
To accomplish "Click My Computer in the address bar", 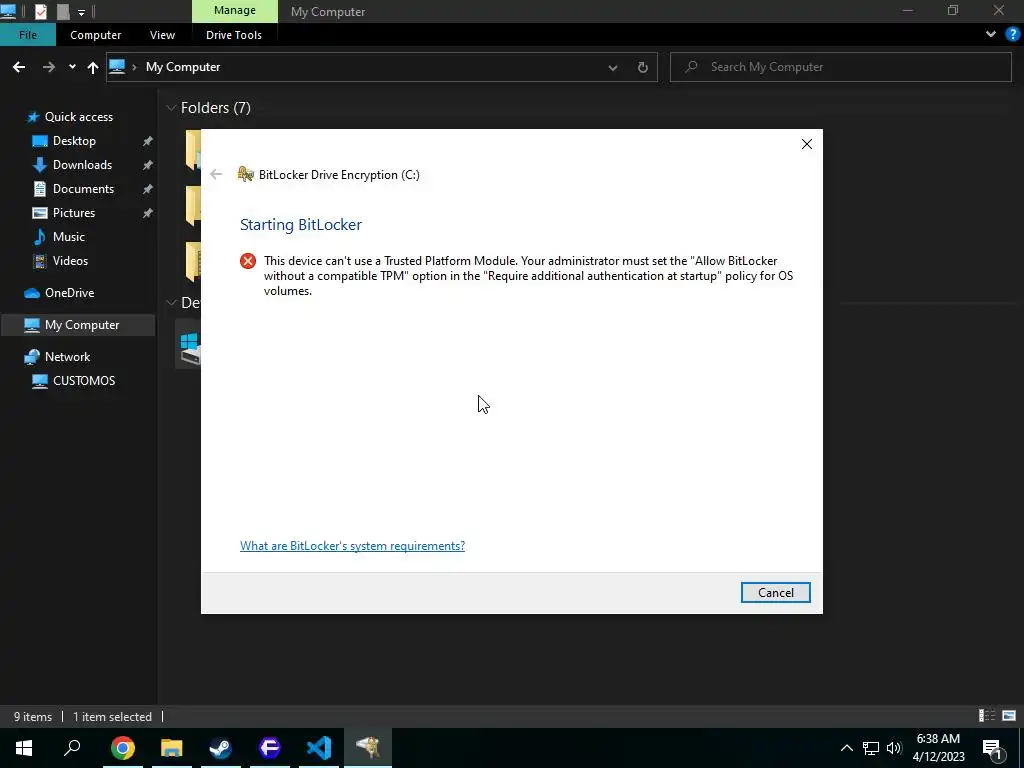I will point(183,67).
